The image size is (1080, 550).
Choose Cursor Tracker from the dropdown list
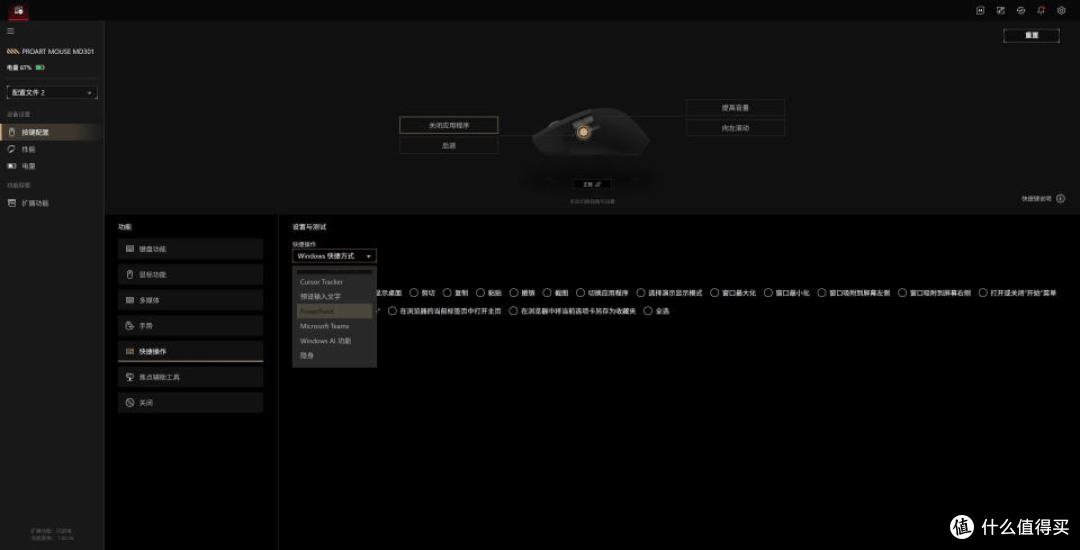tap(334, 282)
